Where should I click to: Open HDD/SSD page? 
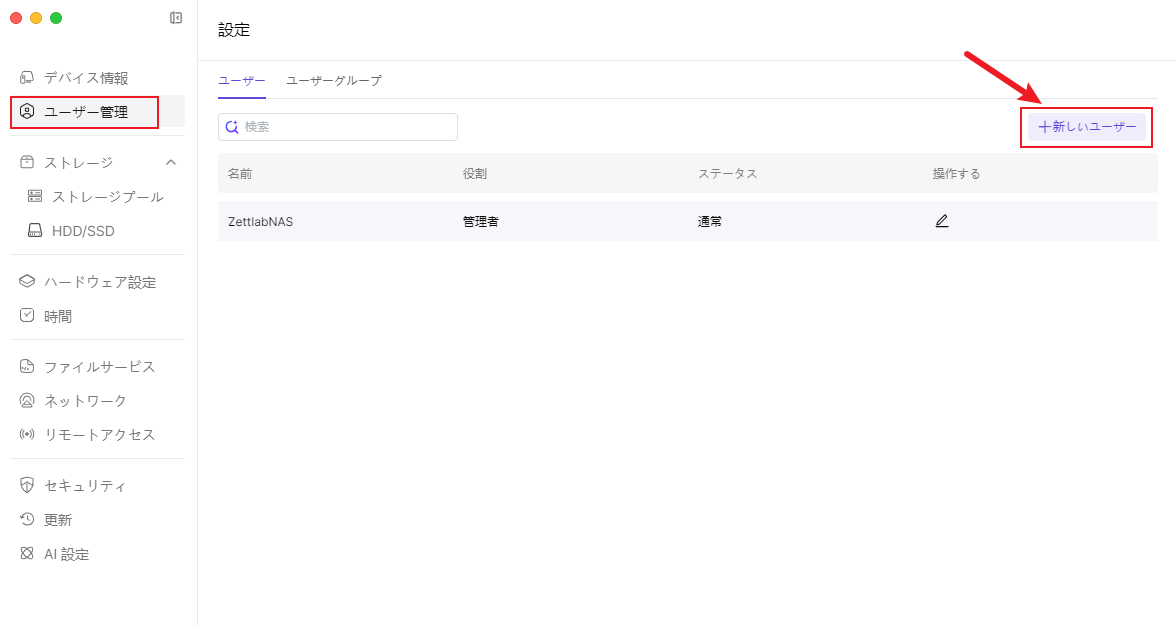[83, 231]
